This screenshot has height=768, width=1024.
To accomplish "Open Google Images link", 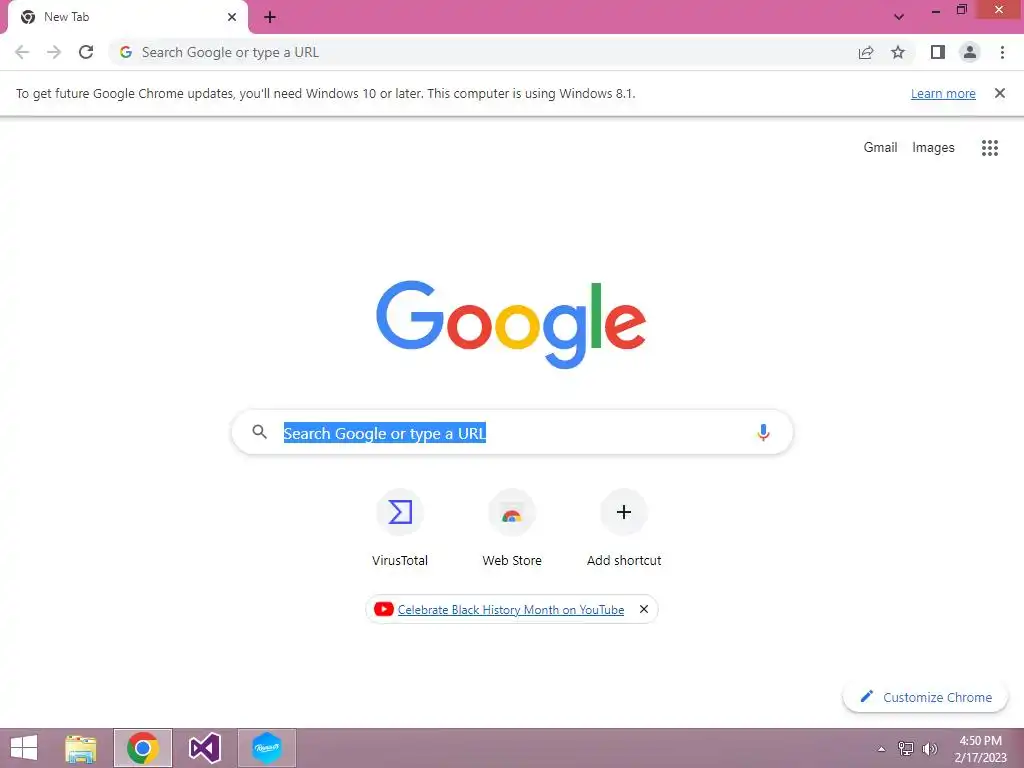I will click(x=933, y=148).
